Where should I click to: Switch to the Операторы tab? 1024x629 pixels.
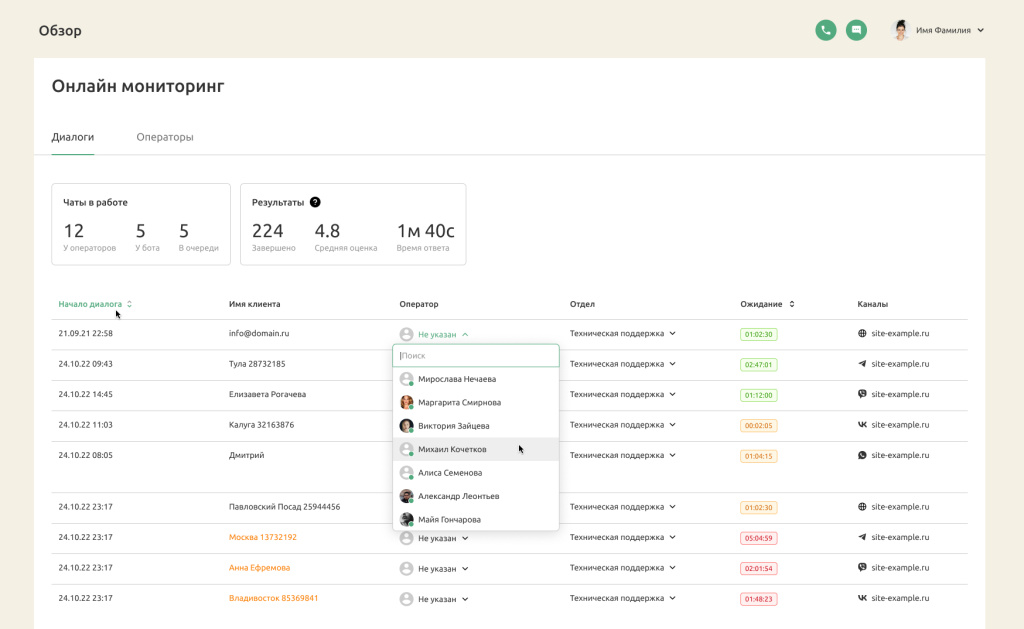point(165,137)
